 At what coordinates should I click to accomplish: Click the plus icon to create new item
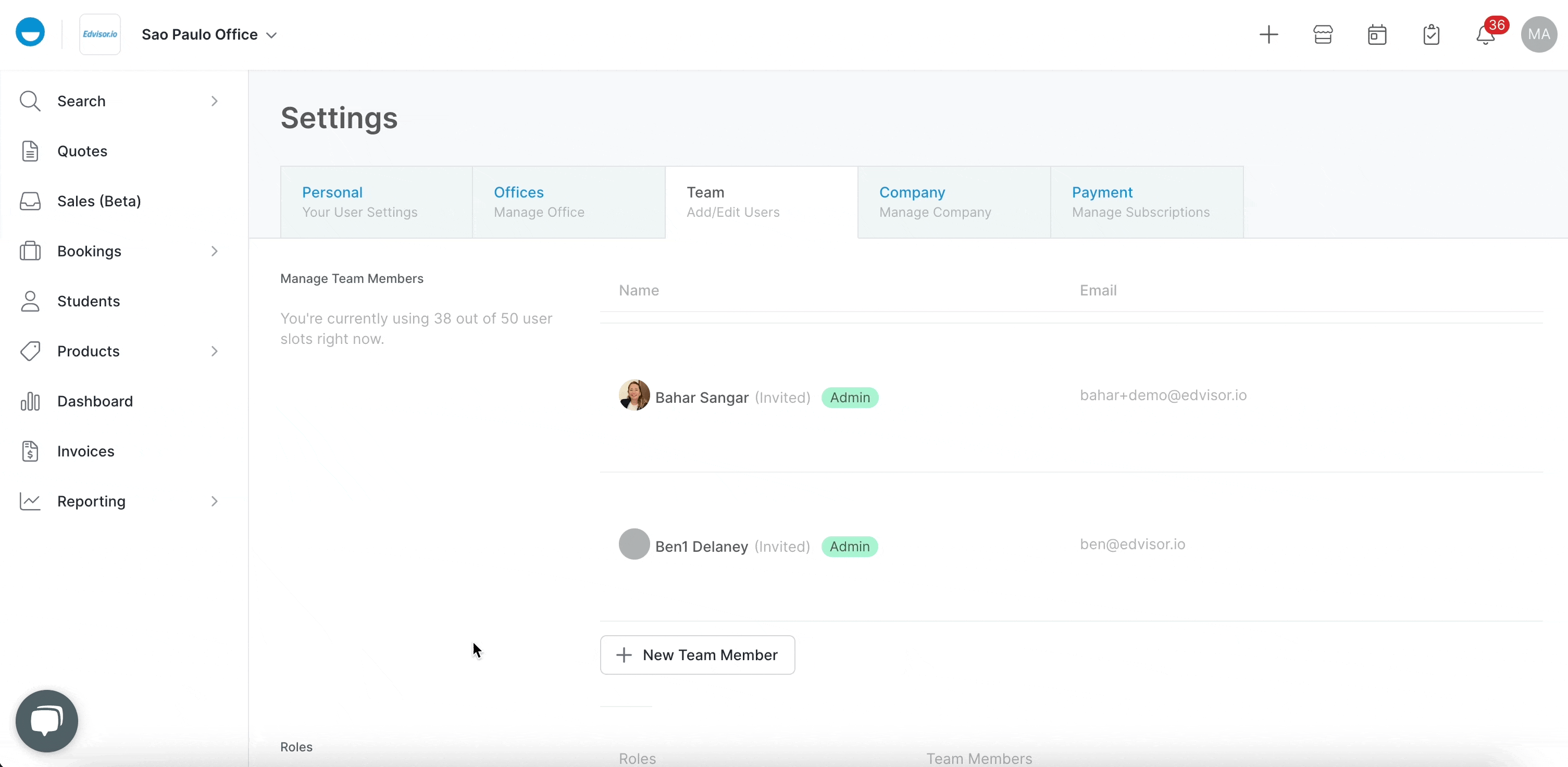[1269, 34]
